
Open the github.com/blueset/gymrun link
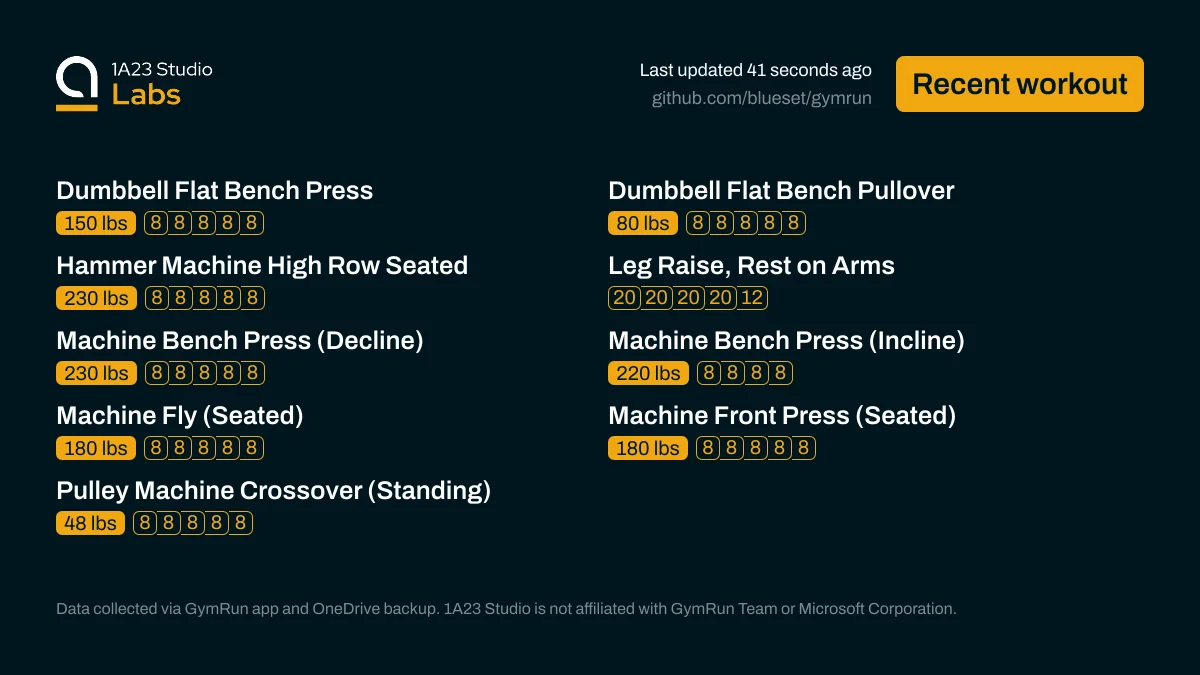coord(761,98)
